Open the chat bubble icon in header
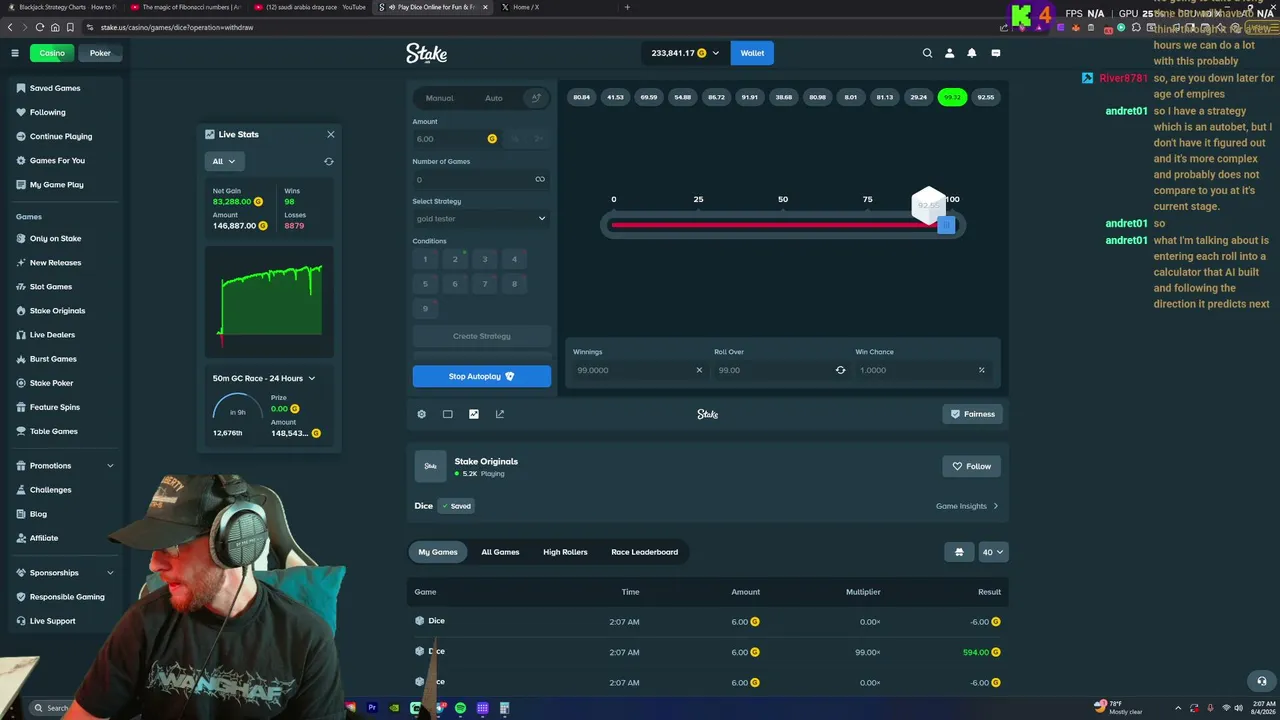This screenshot has width=1280, height=720. coord(996,53)
